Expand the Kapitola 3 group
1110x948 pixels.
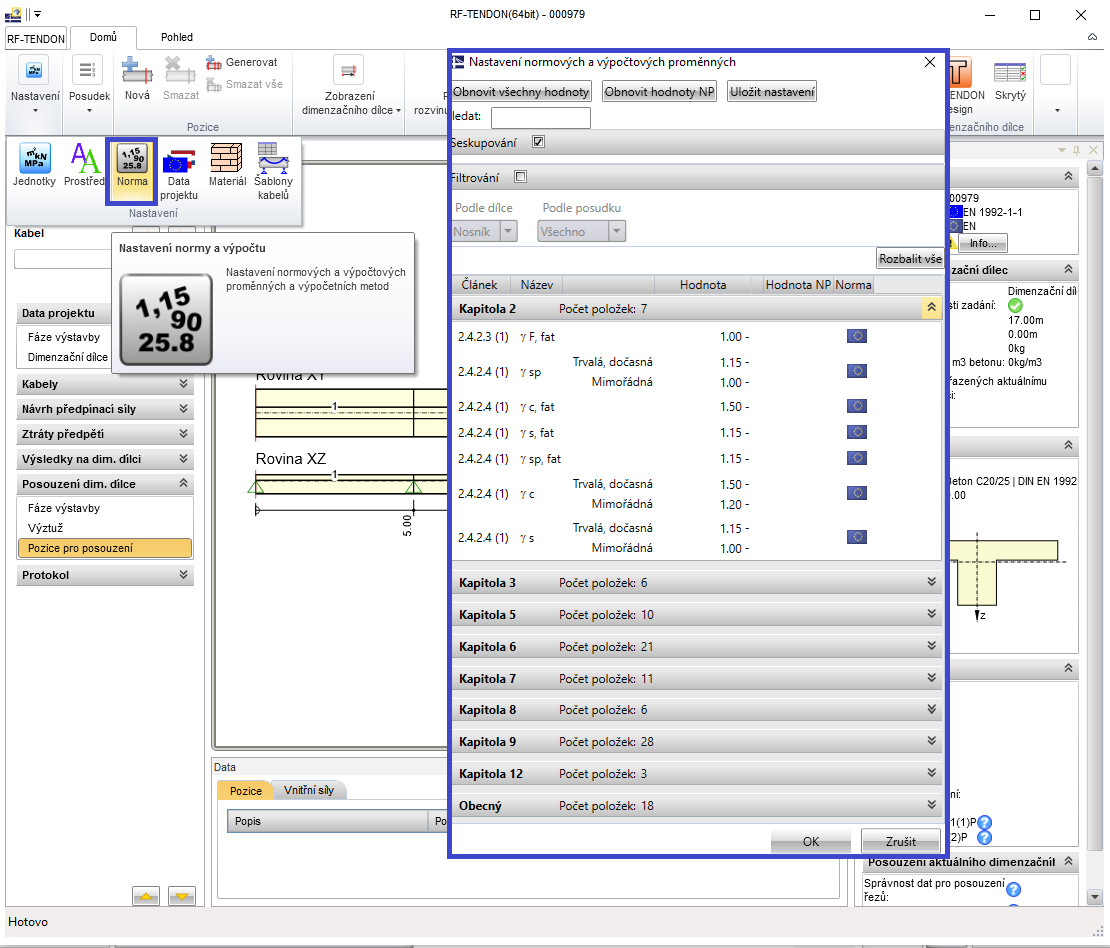932,582
